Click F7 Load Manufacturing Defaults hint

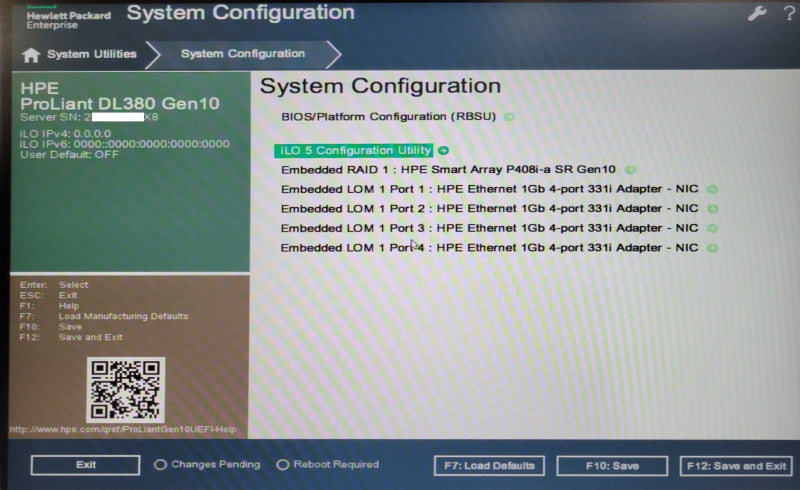pos(104,316)
